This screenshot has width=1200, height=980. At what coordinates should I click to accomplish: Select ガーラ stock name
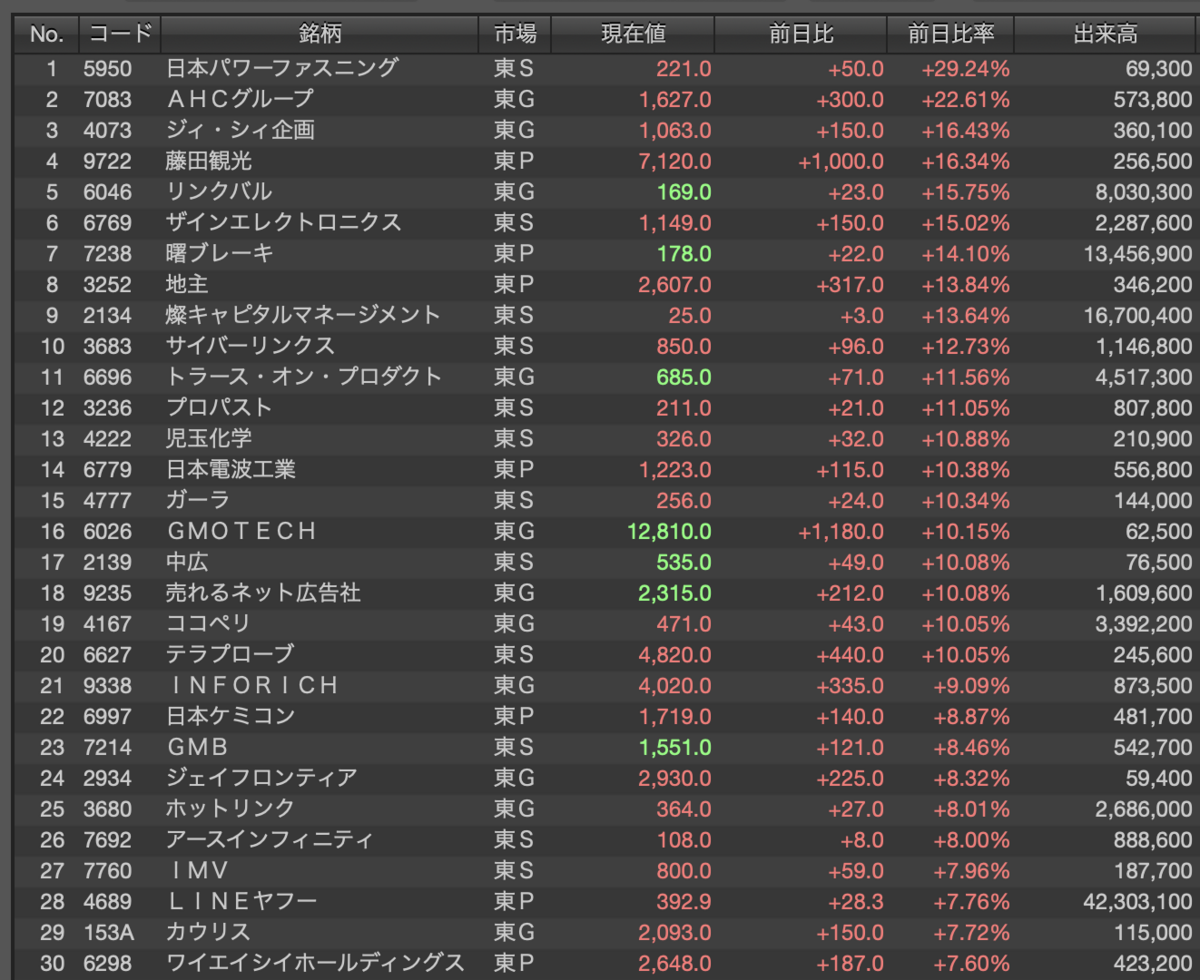point(198,500)
